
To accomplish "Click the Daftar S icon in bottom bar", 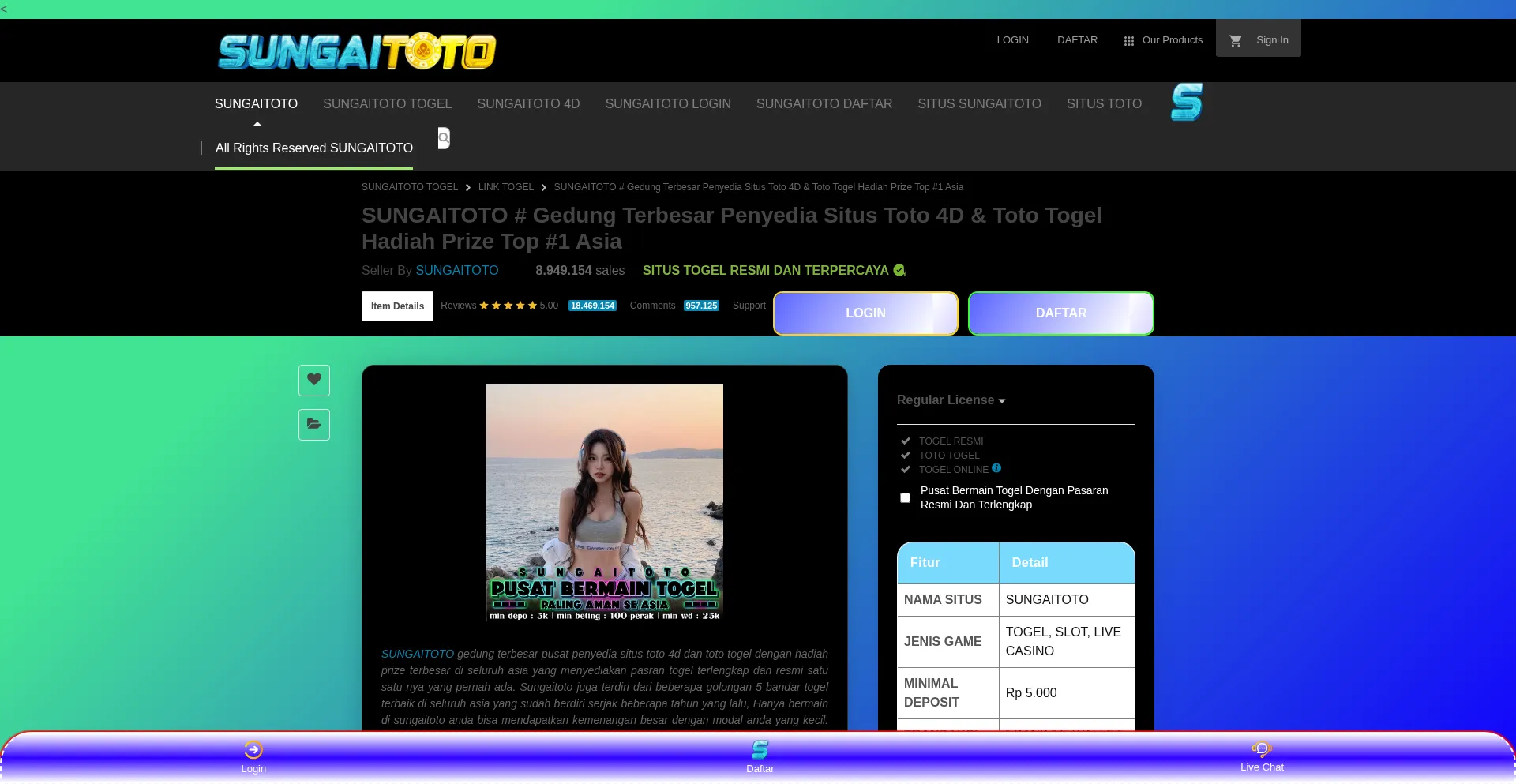I will [x=760, y=750].
